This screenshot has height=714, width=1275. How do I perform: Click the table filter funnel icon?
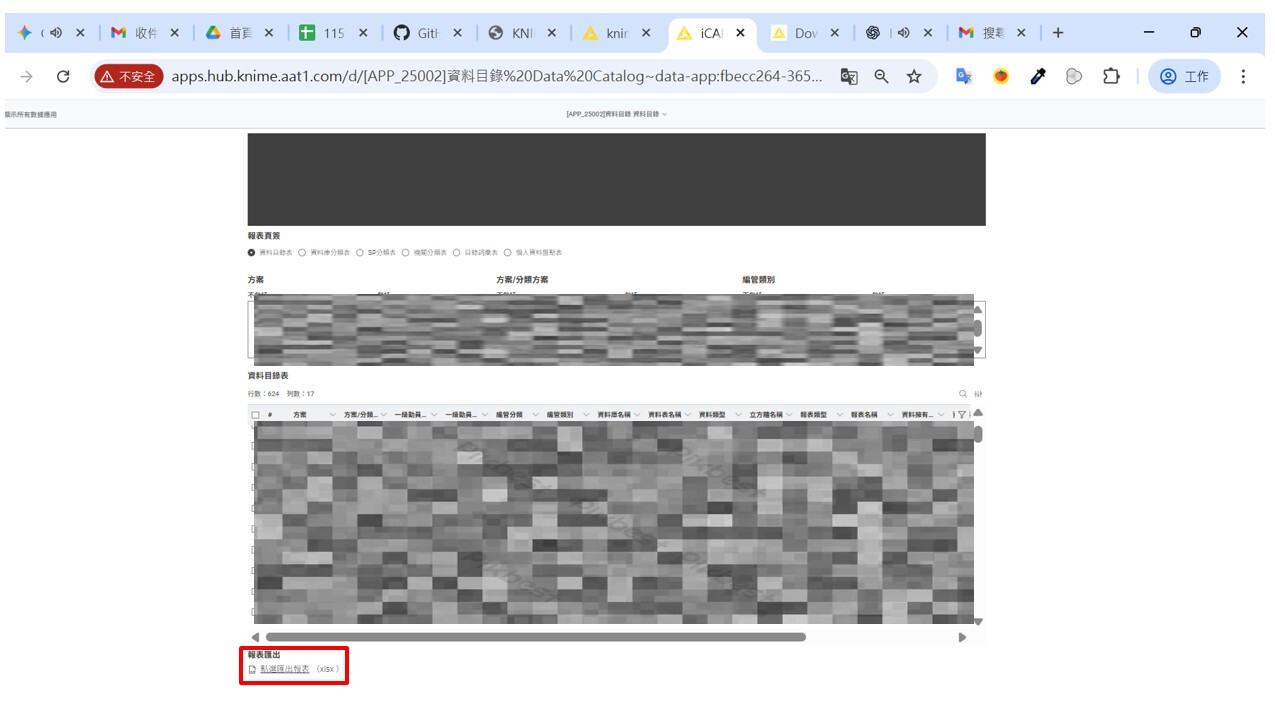962,414
